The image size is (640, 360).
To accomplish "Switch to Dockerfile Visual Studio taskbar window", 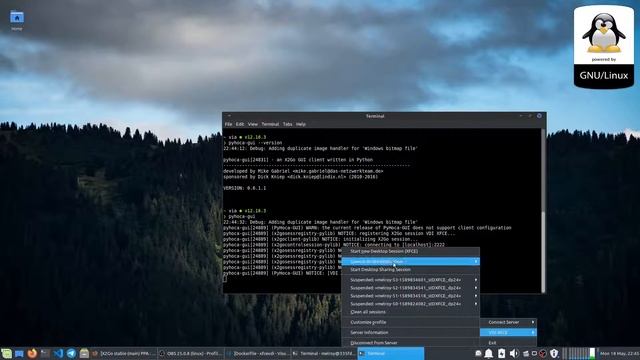I will click(257, 353).
